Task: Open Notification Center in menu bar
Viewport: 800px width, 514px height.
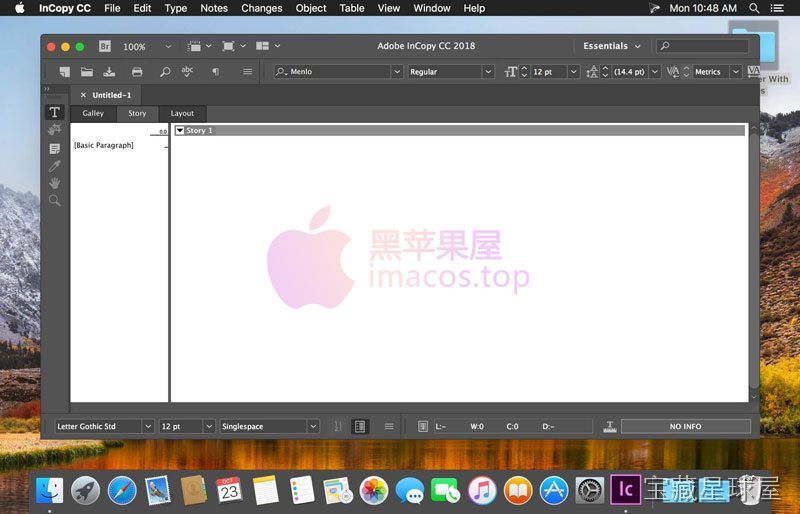Action: coord(777,8)
